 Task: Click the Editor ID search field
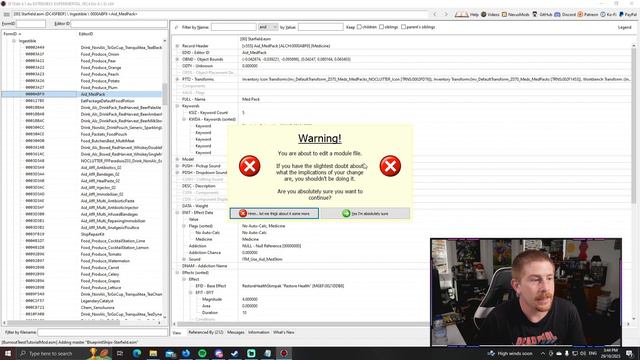119,24
